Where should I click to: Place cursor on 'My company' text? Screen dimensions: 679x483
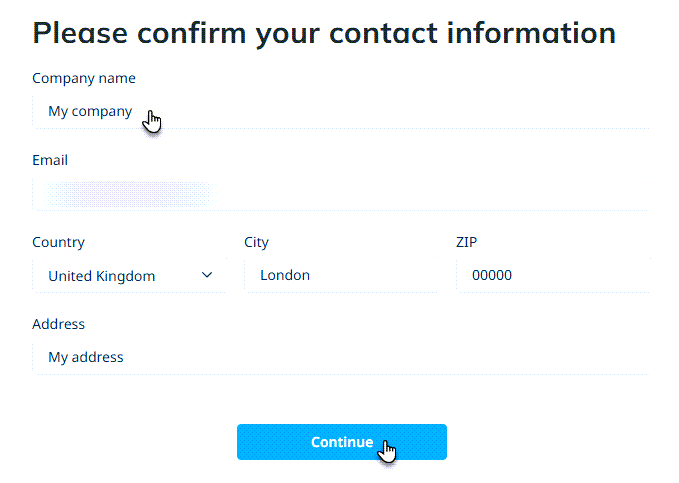click(x=90, y=112)
